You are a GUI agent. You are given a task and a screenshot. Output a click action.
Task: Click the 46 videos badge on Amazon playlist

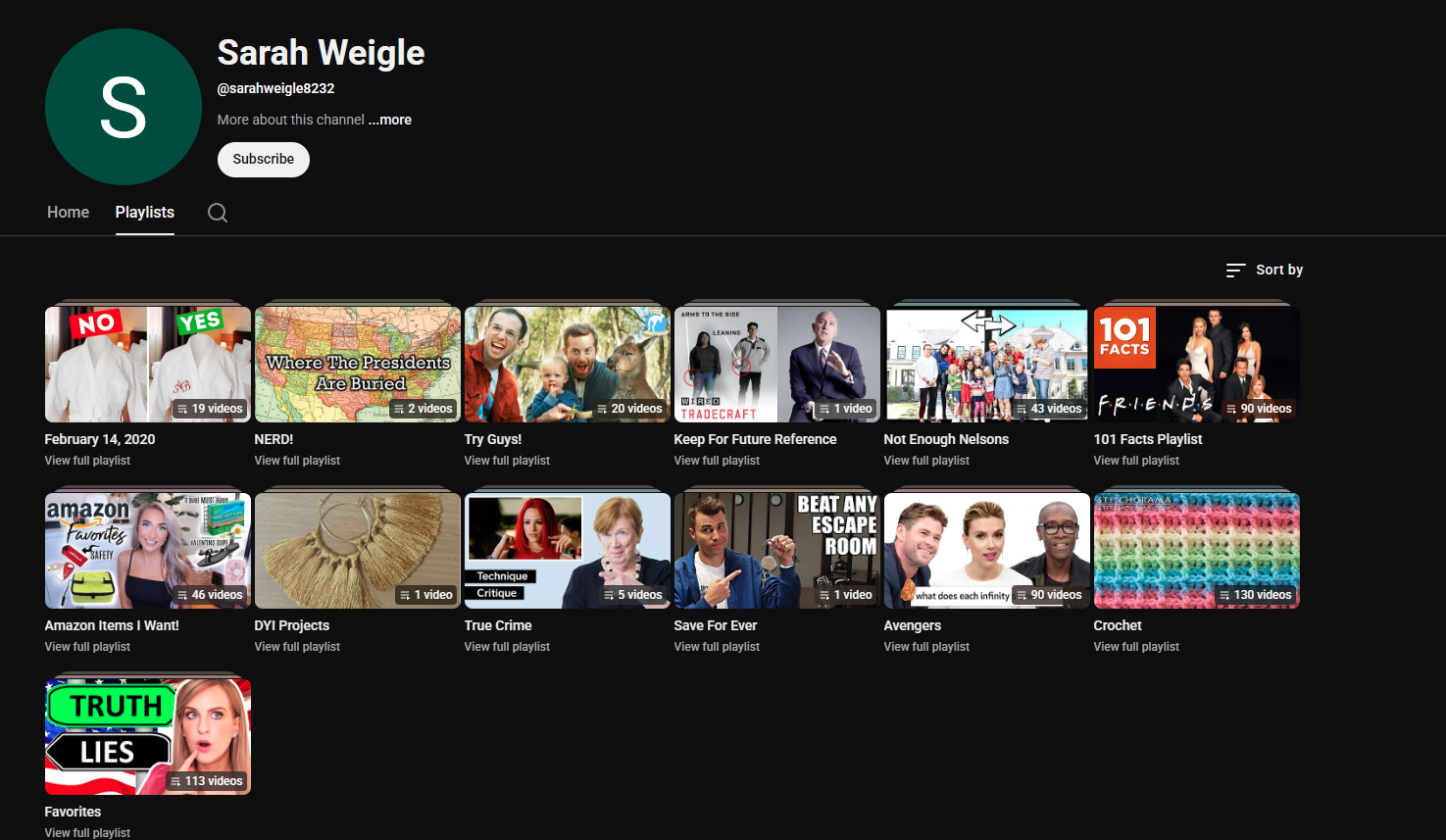tap(210, 595)
